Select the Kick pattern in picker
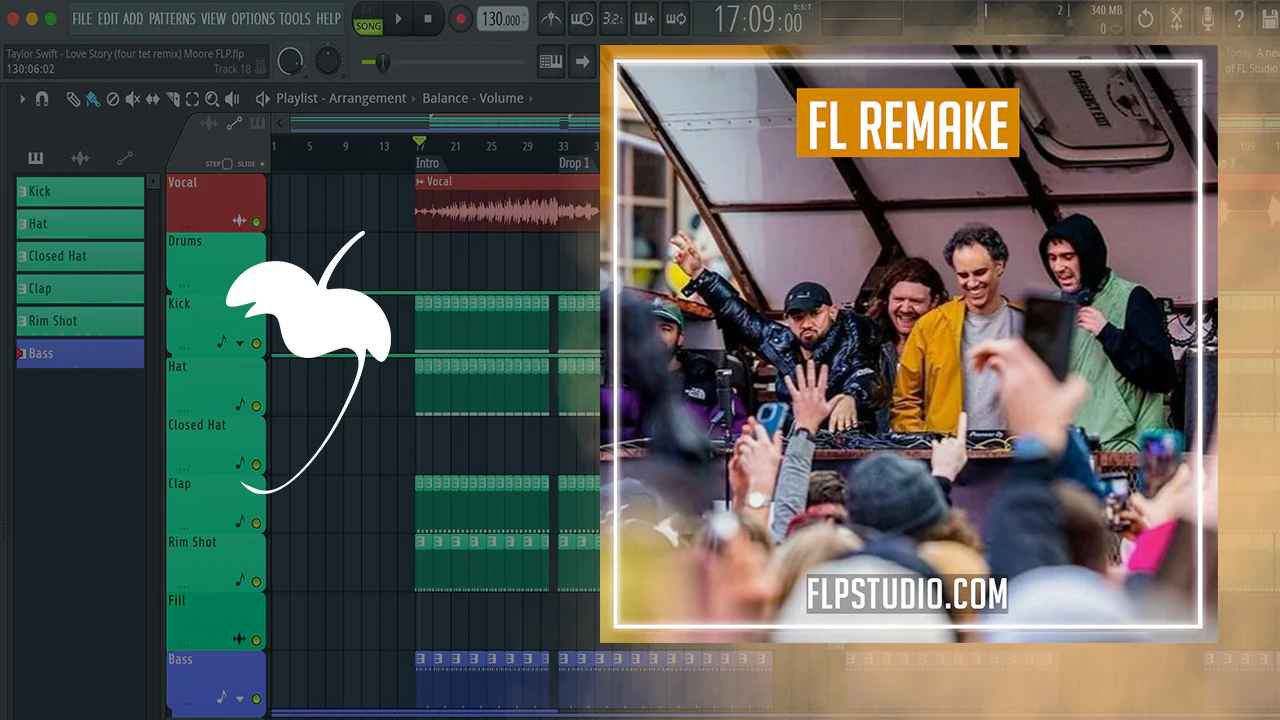The width and height of the screenshot is (1280, 720). click(x=80, y=191)
